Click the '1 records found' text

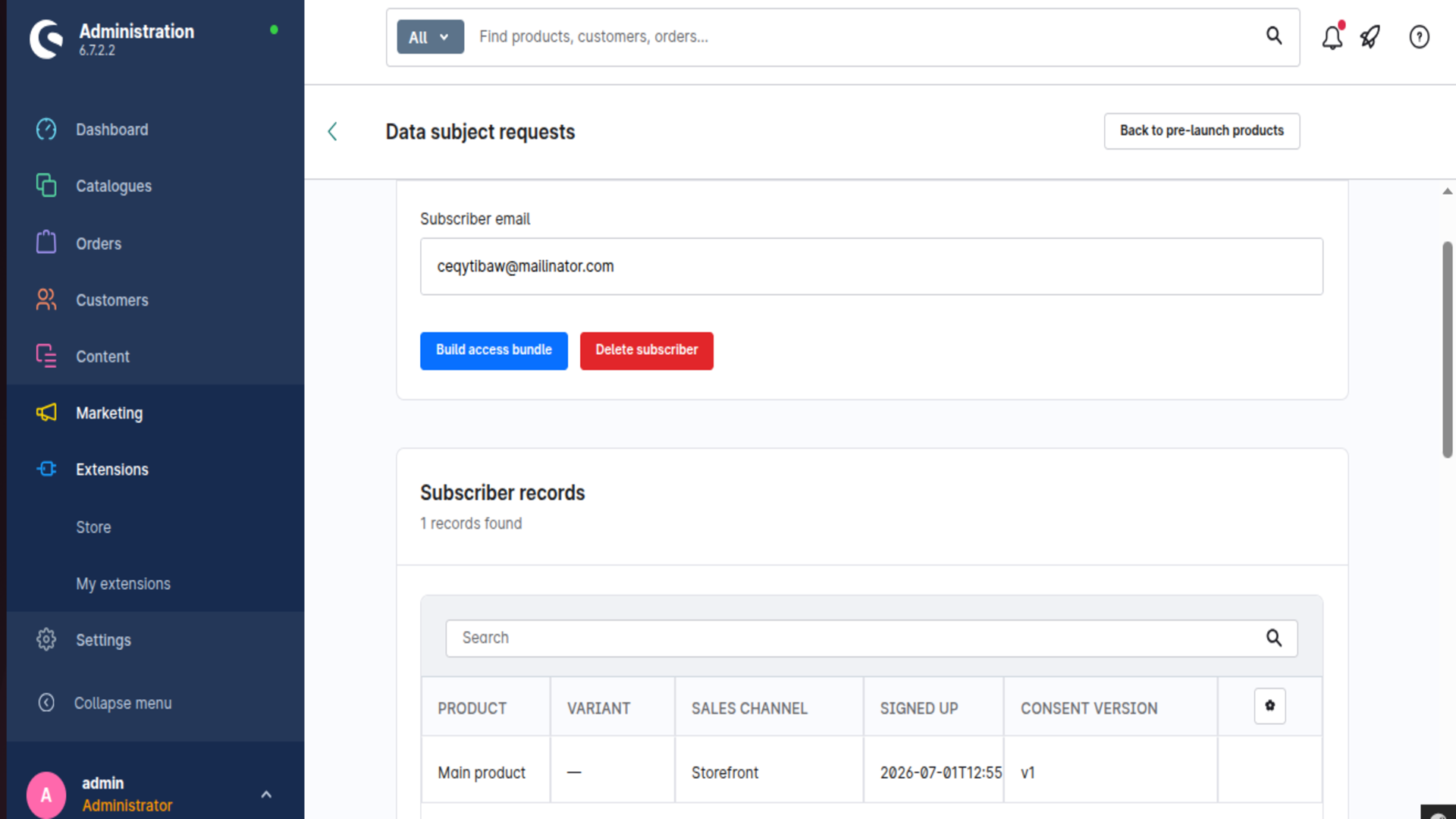(471, 523)
